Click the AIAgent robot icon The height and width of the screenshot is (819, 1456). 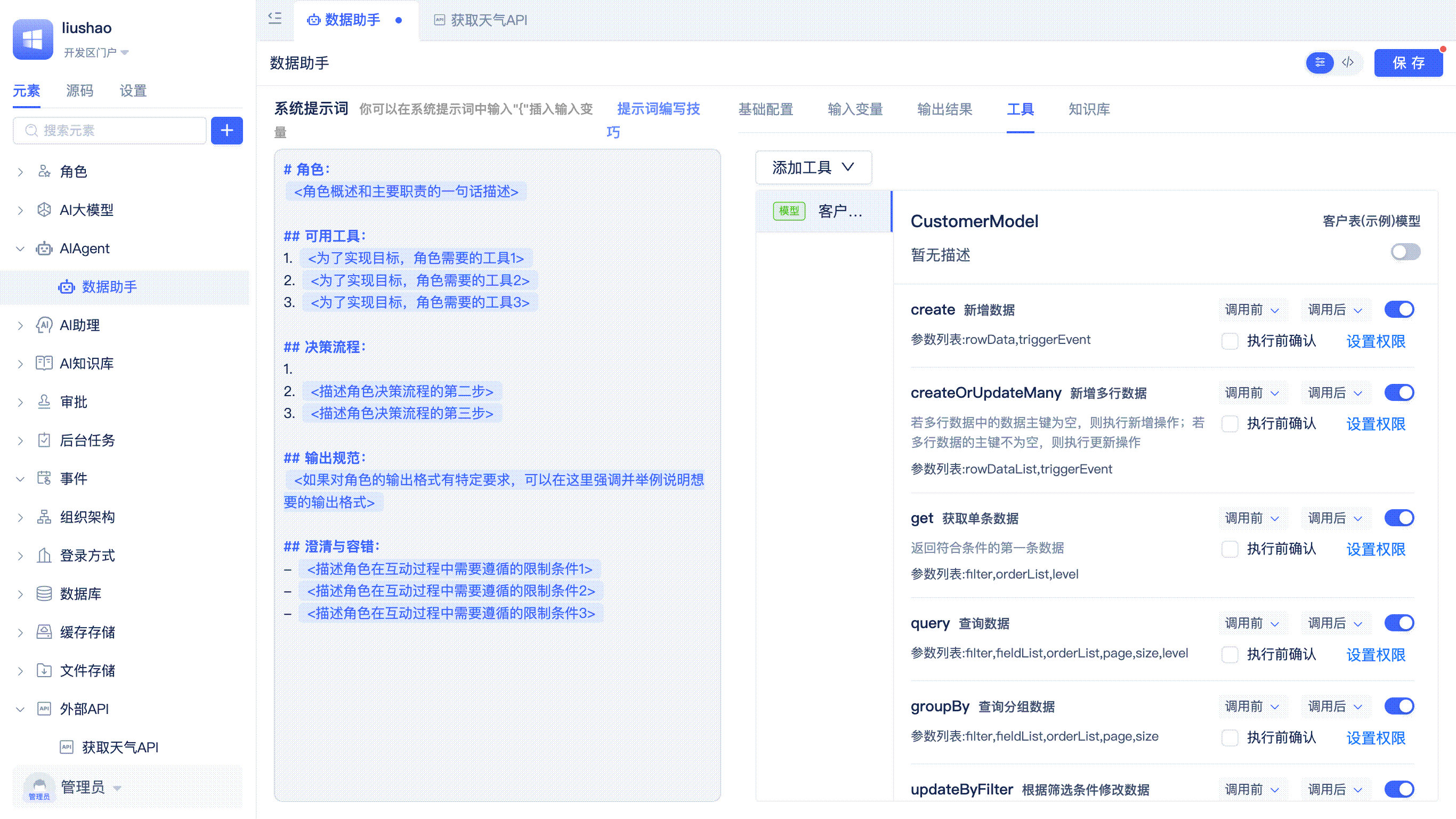point(44,248)
